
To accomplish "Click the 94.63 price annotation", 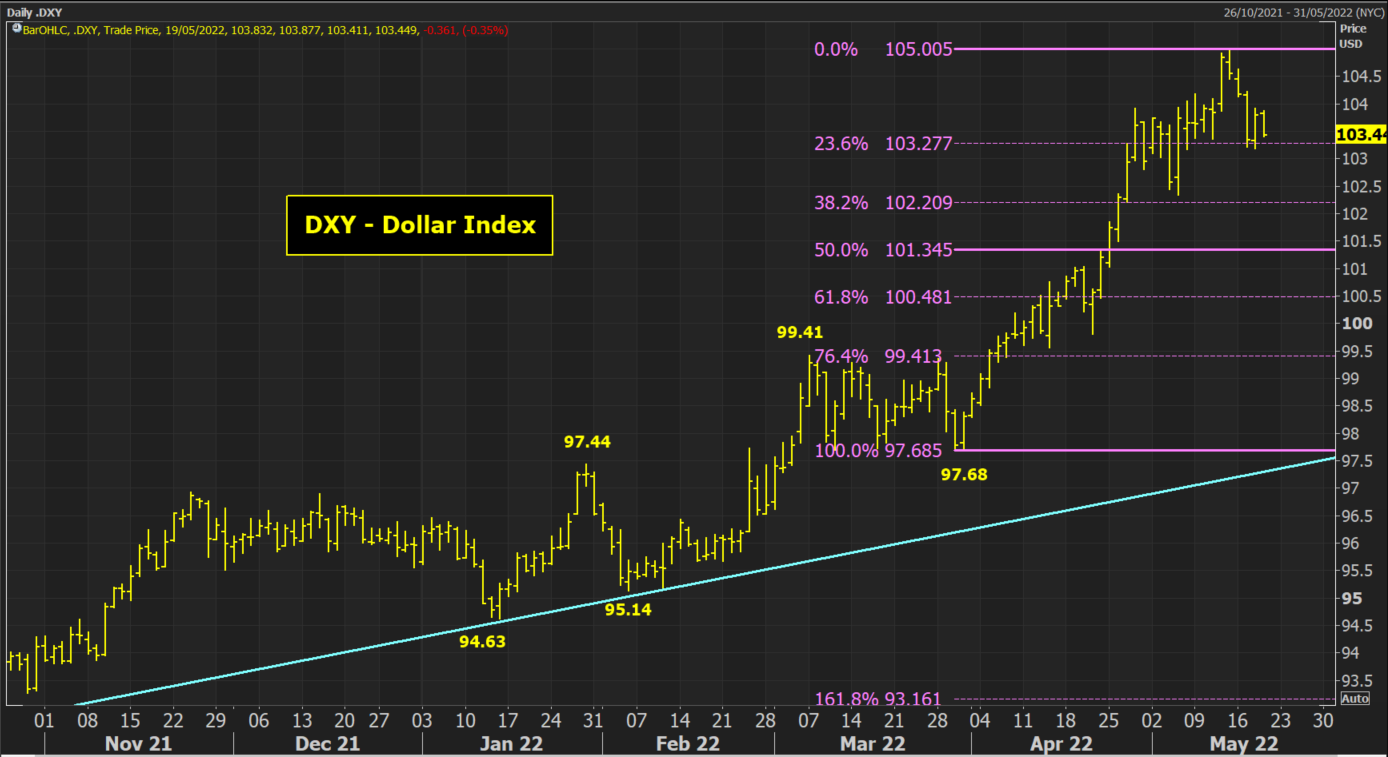I will [x=482, y=641].
